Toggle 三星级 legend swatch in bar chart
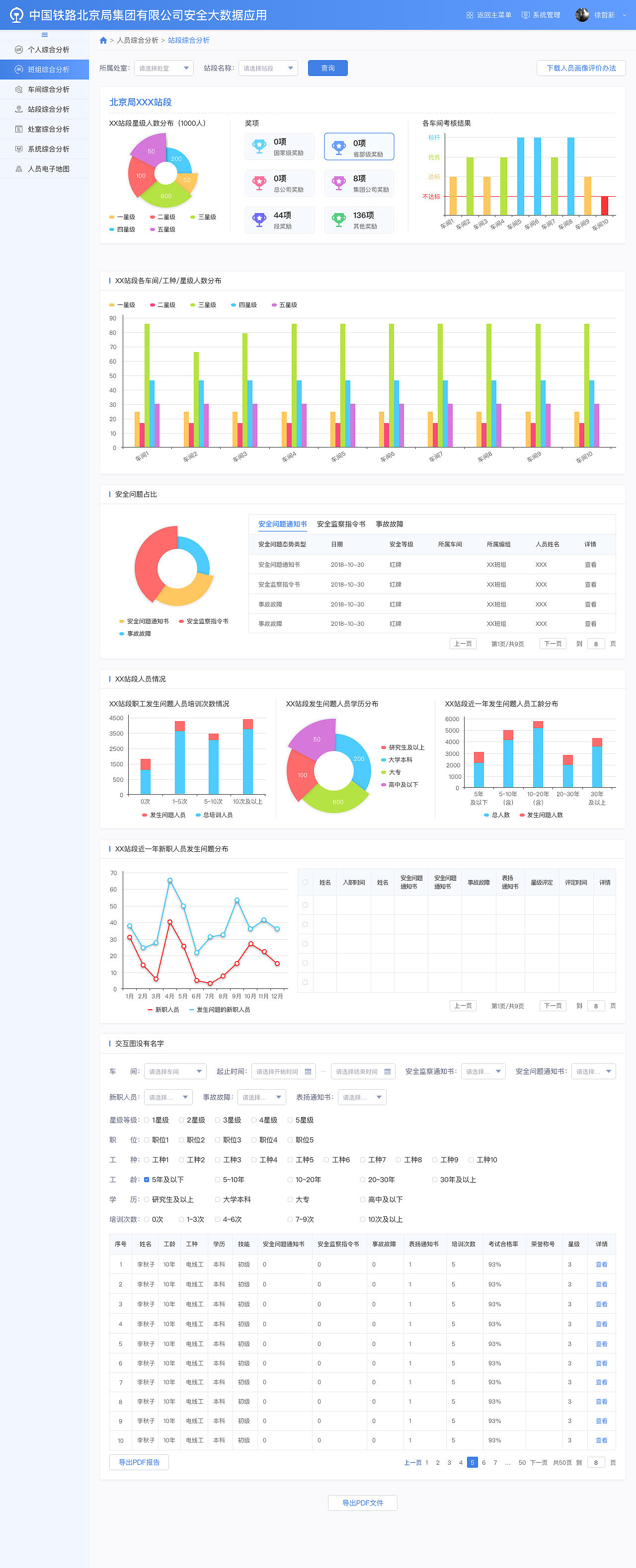 tap(192, 305)
